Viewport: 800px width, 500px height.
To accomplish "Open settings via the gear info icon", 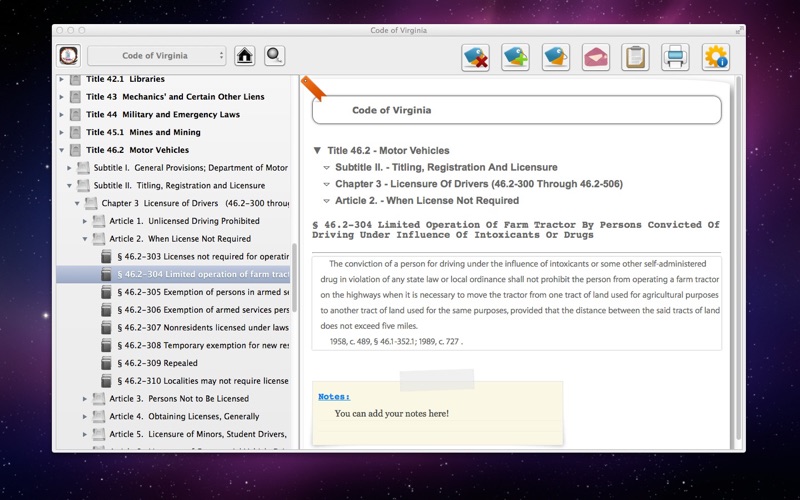I will [x=715, y=57].
